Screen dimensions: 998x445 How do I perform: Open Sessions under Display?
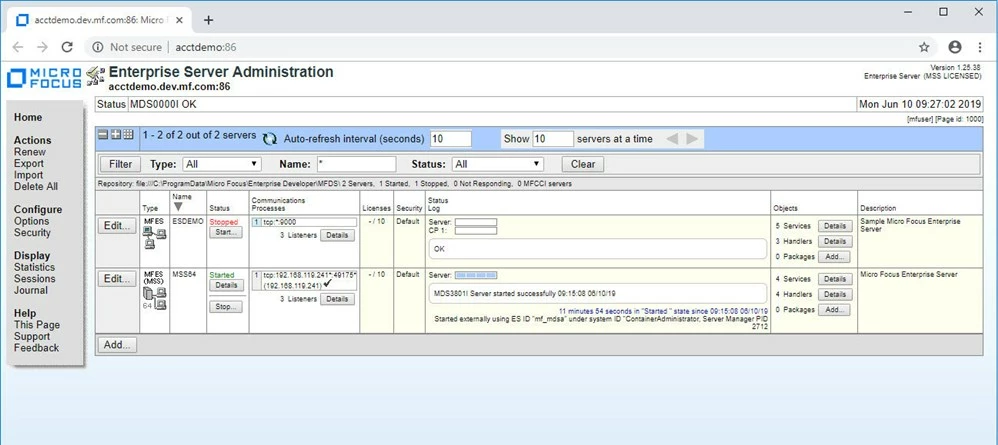(34, 279)
